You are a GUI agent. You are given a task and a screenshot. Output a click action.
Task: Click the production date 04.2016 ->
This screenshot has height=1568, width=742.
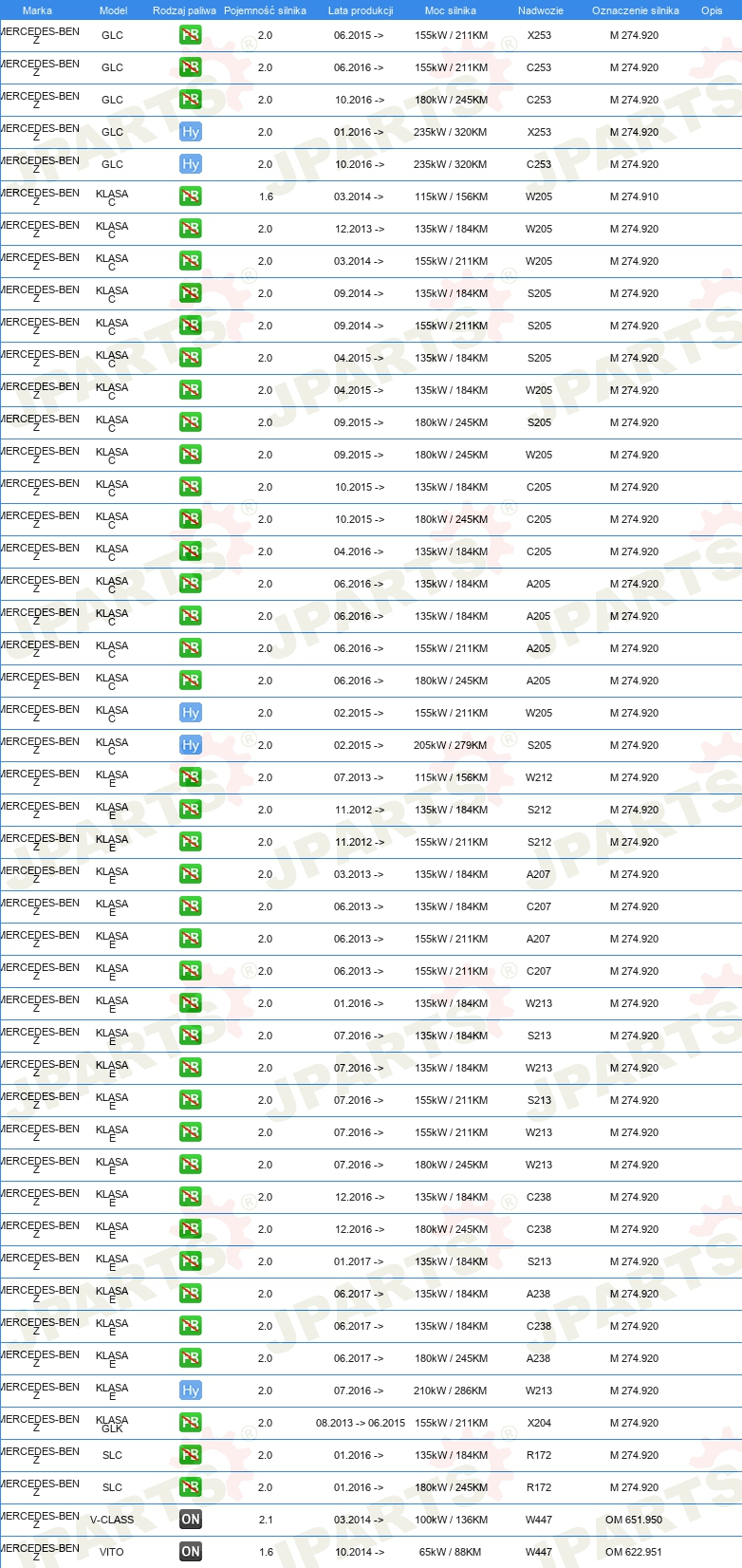360,552
